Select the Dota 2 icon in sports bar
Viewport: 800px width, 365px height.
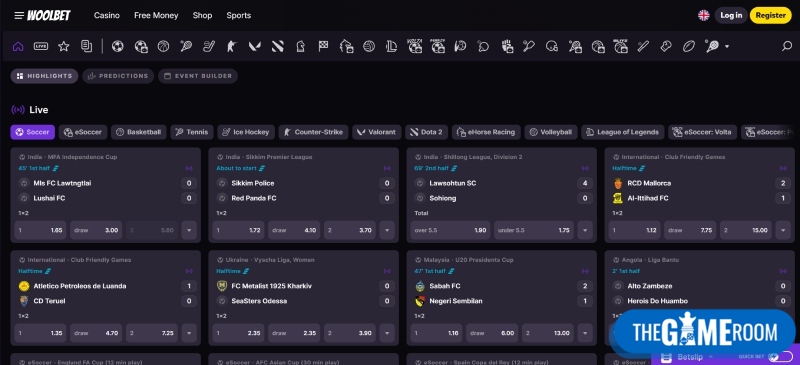(x=278, y=46)
